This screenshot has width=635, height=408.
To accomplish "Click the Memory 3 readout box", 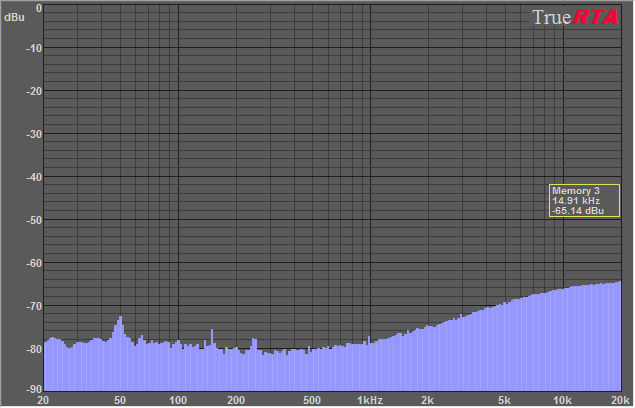I will (x=584, y=201).
